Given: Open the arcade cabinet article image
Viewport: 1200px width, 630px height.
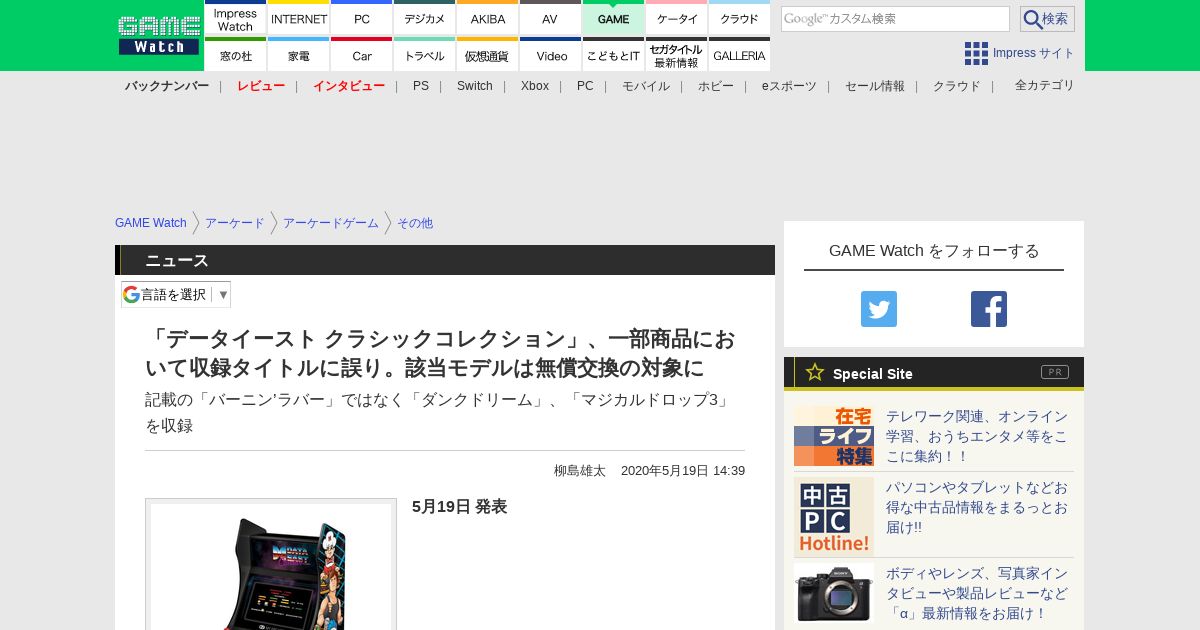Looking at the screenshot, I should [x=271, y=566].
